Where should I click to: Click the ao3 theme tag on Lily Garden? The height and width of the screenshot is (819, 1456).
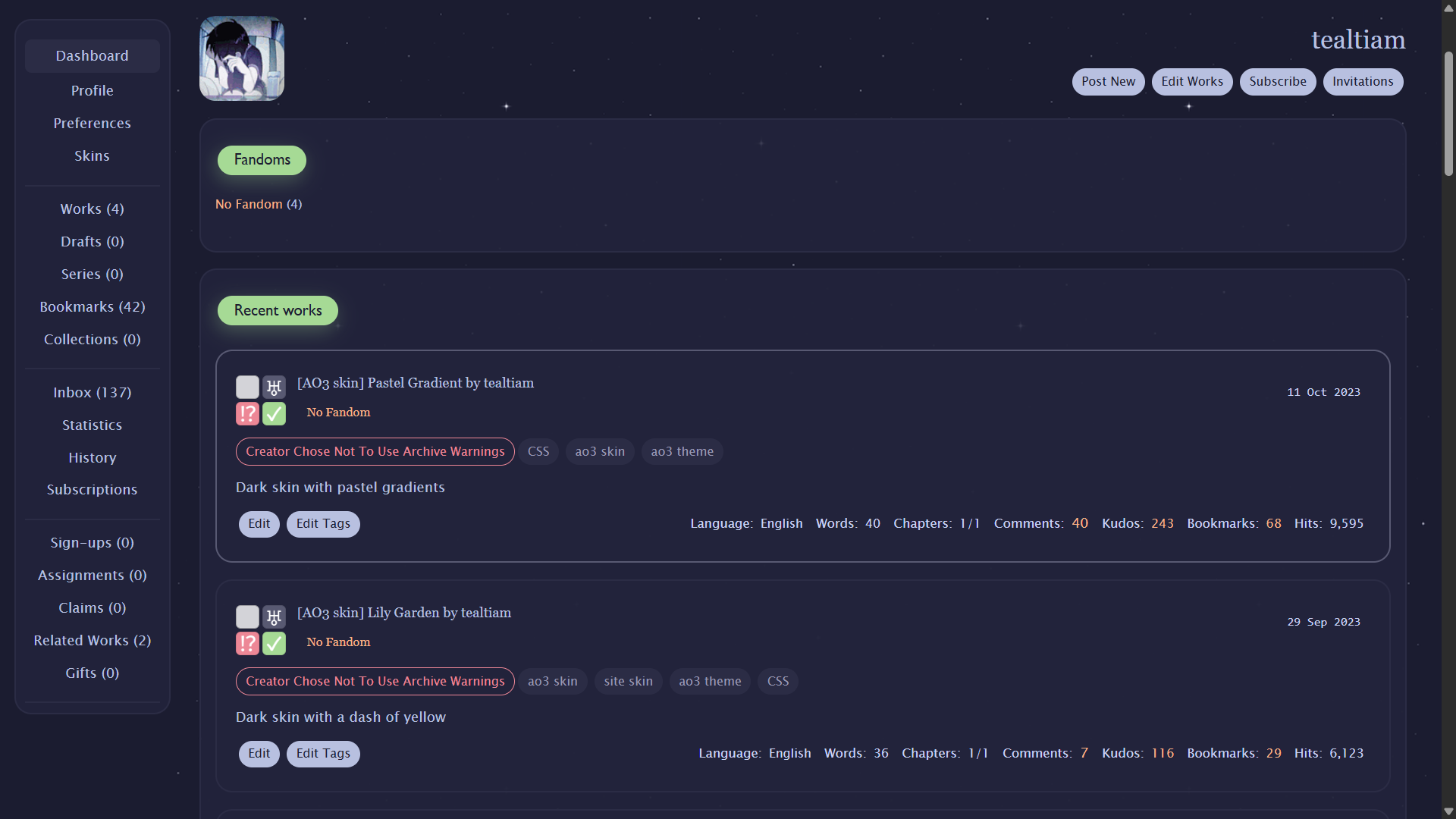[x=710, y=682]
